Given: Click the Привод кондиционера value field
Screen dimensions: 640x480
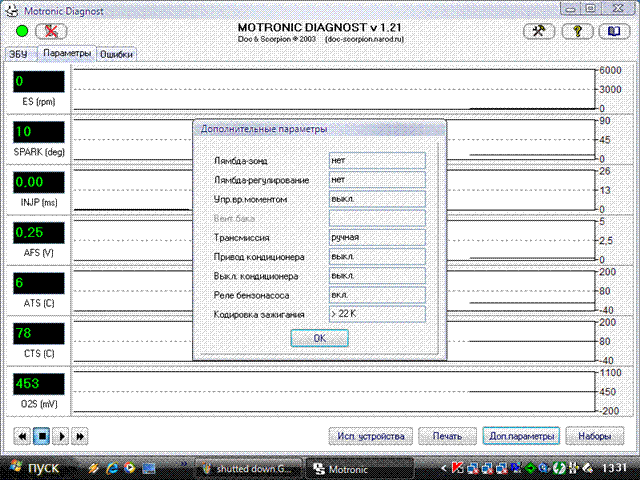Looking at the screenshot, I should point(377,256).
